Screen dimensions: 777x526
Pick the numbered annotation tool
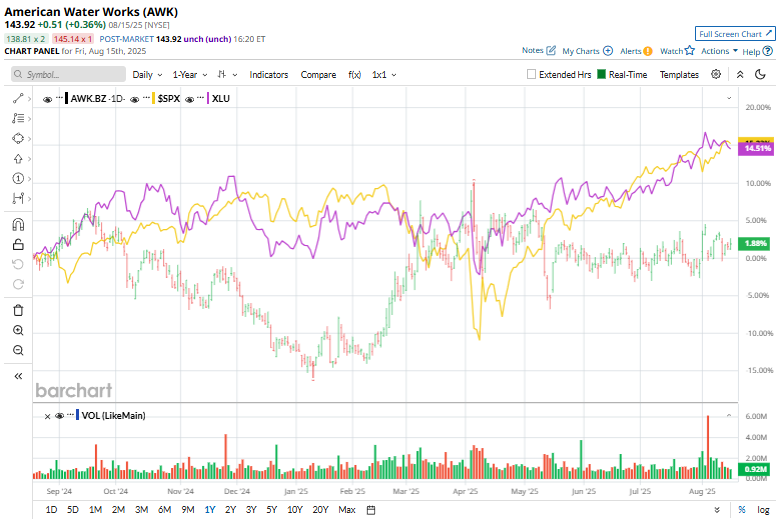point(18,178)
